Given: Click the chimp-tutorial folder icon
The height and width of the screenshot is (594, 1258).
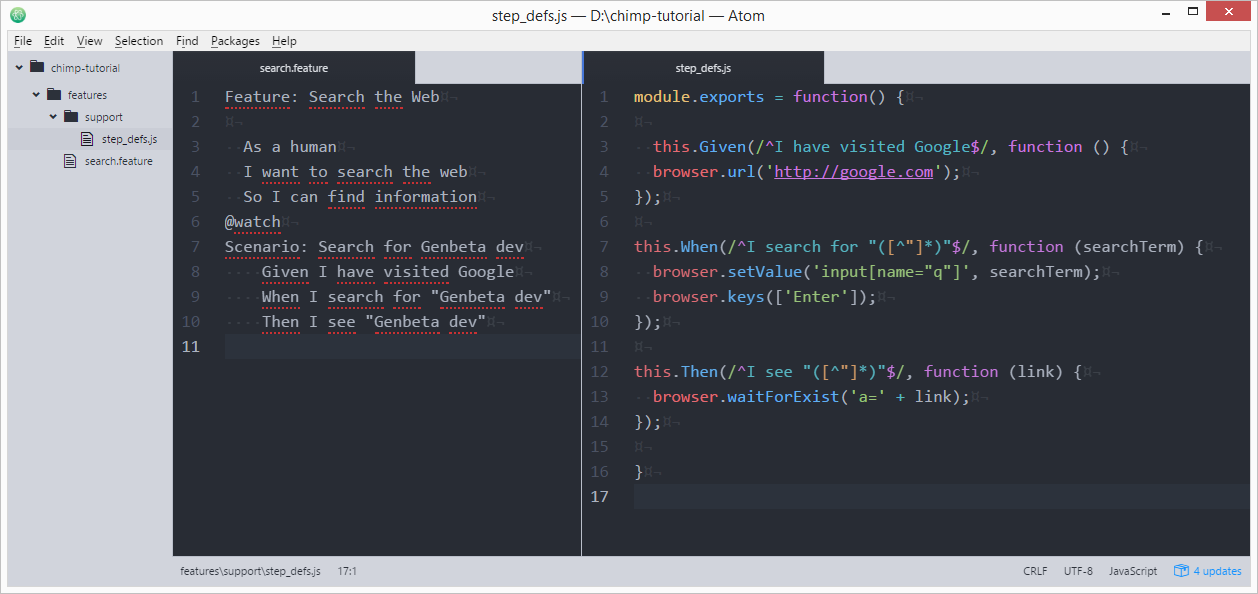Looking at the screenshot, I should 38,68.
